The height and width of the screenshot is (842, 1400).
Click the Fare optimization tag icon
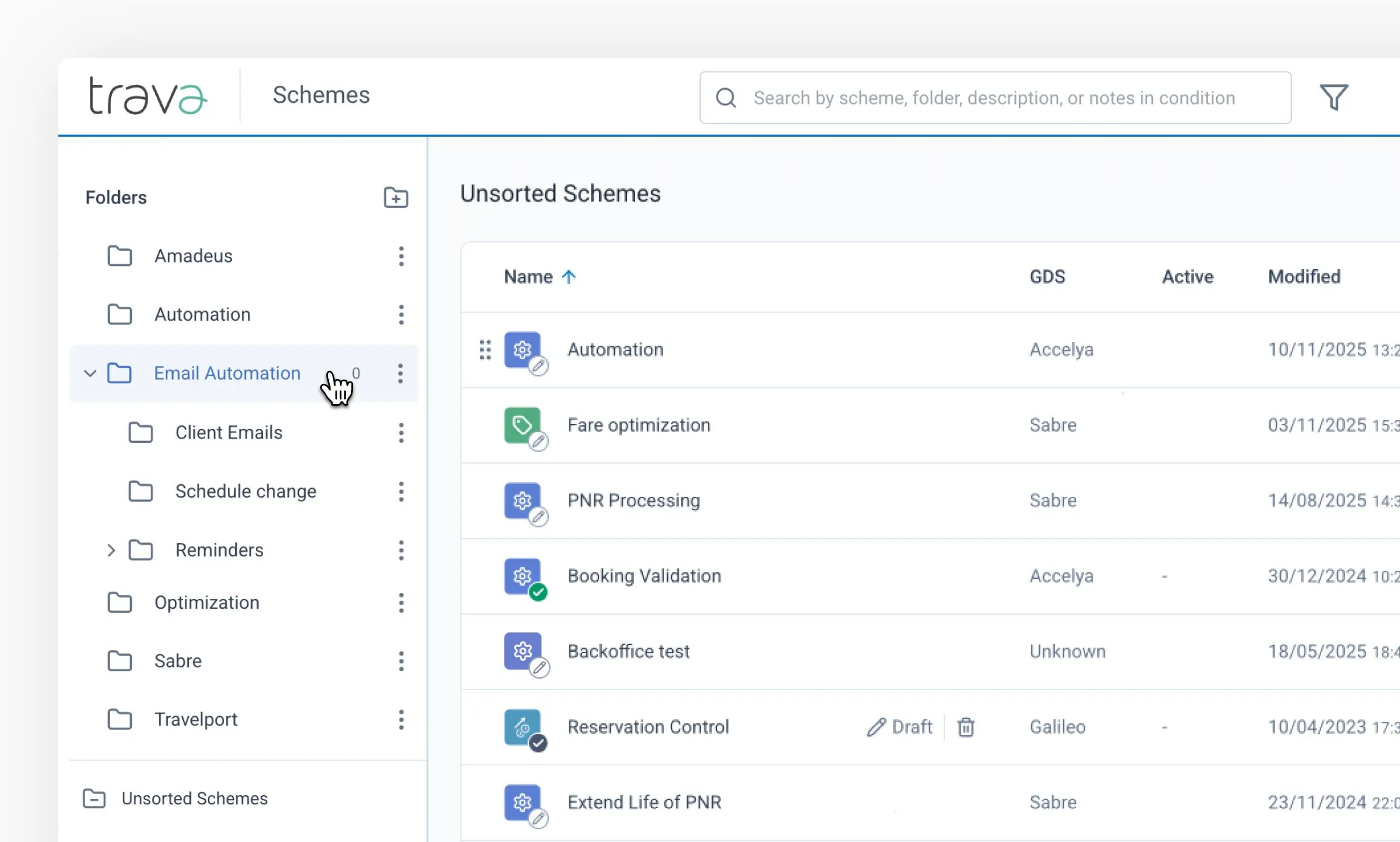coord(523,425)
